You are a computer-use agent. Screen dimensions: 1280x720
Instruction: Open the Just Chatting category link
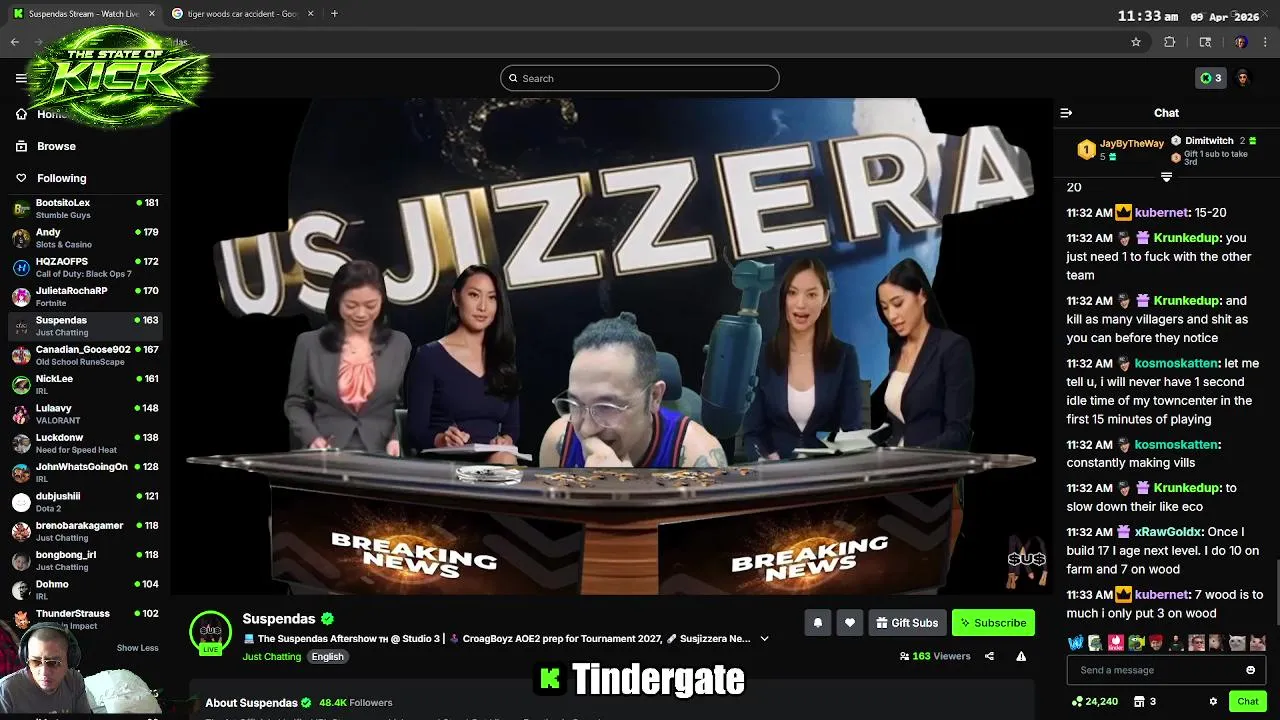tap(271, 657)
